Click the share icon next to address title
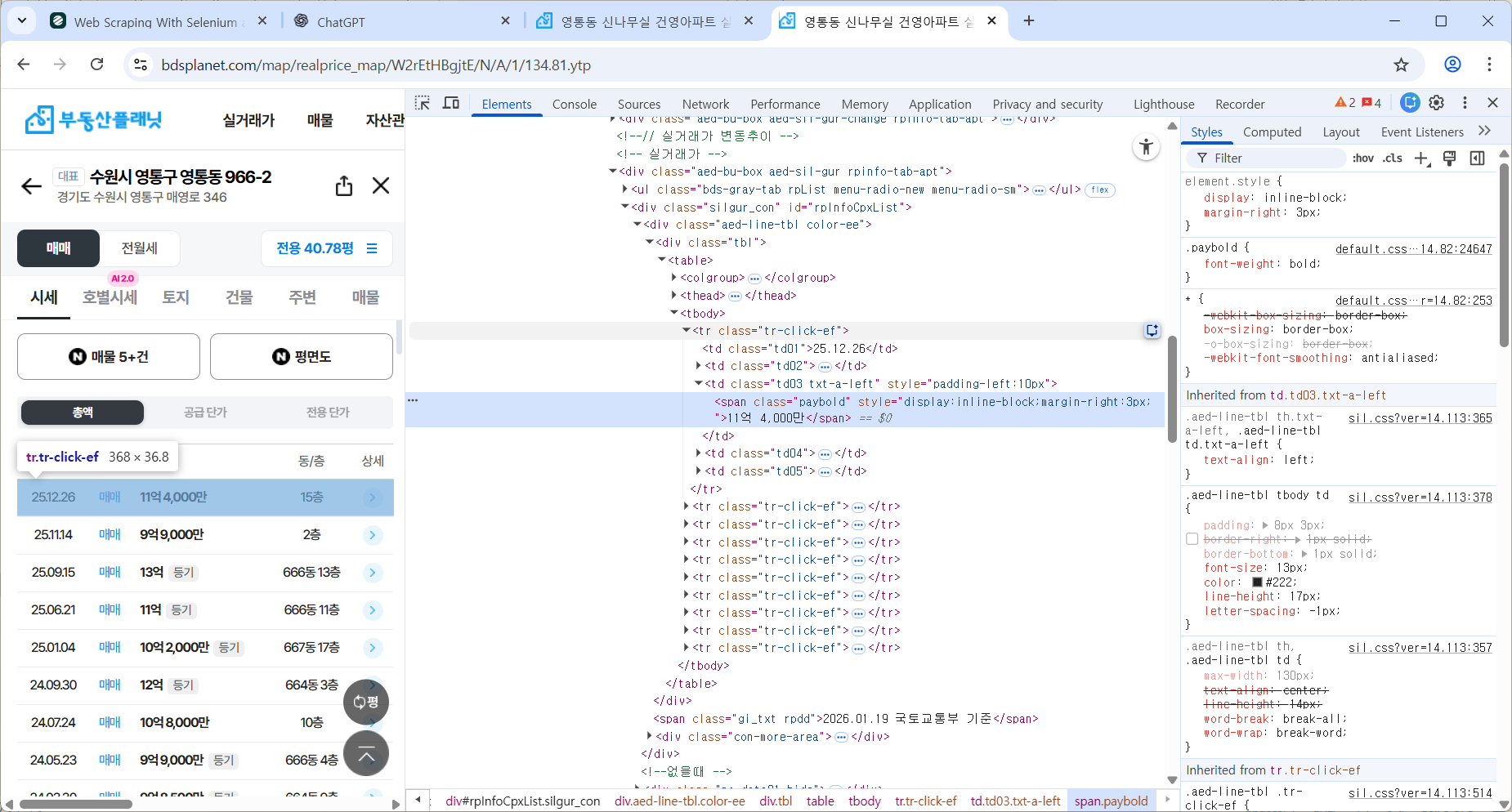Viewport: 1512px width, 812px height. pyautogui.click(x=344, y=185)
